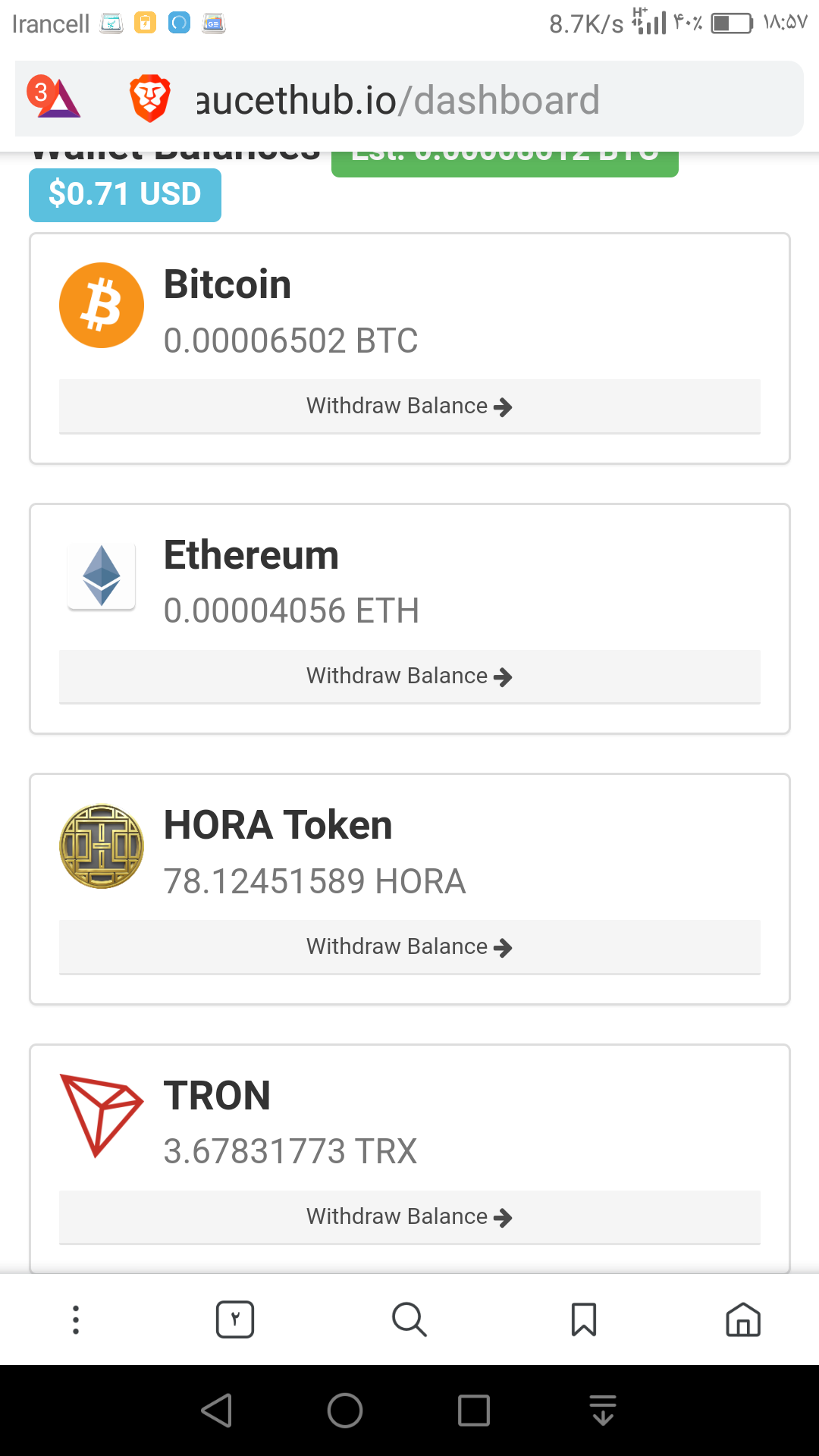Tap Android recent apps square button
The height and width of the screenshot is (1456, 819).
[474, 1410]
